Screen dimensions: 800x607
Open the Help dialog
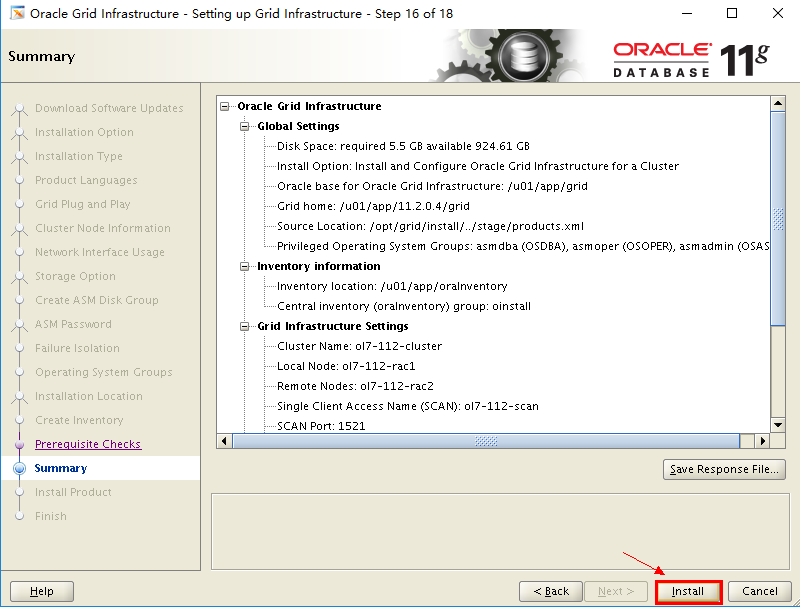(x=42, y=591)
